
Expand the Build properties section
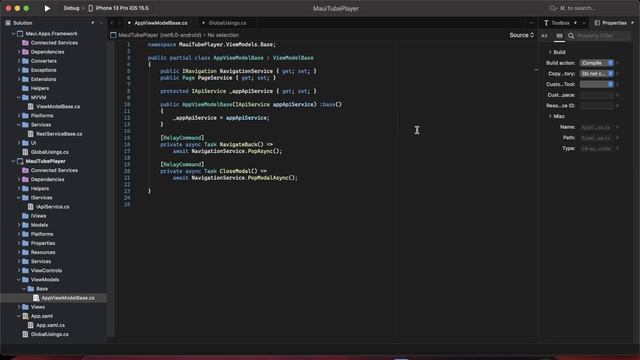[550, 52]
